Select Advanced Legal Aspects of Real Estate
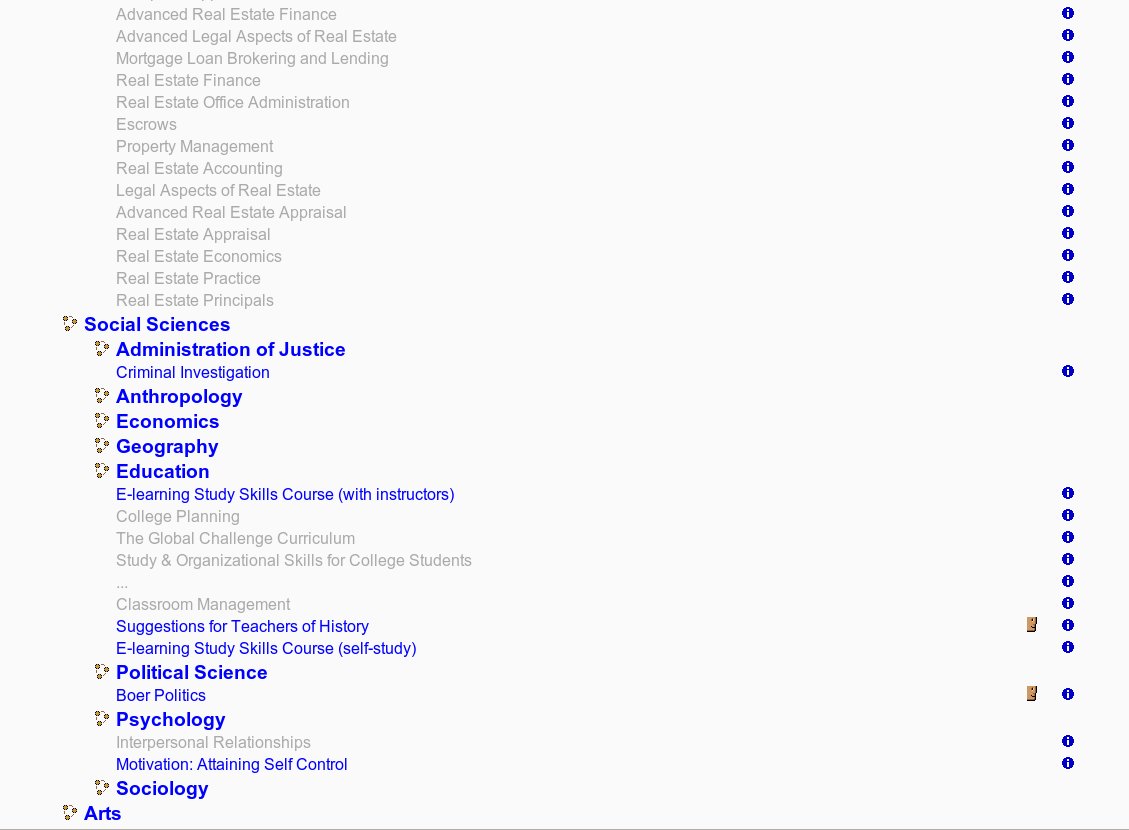 [x=256, y=37]
